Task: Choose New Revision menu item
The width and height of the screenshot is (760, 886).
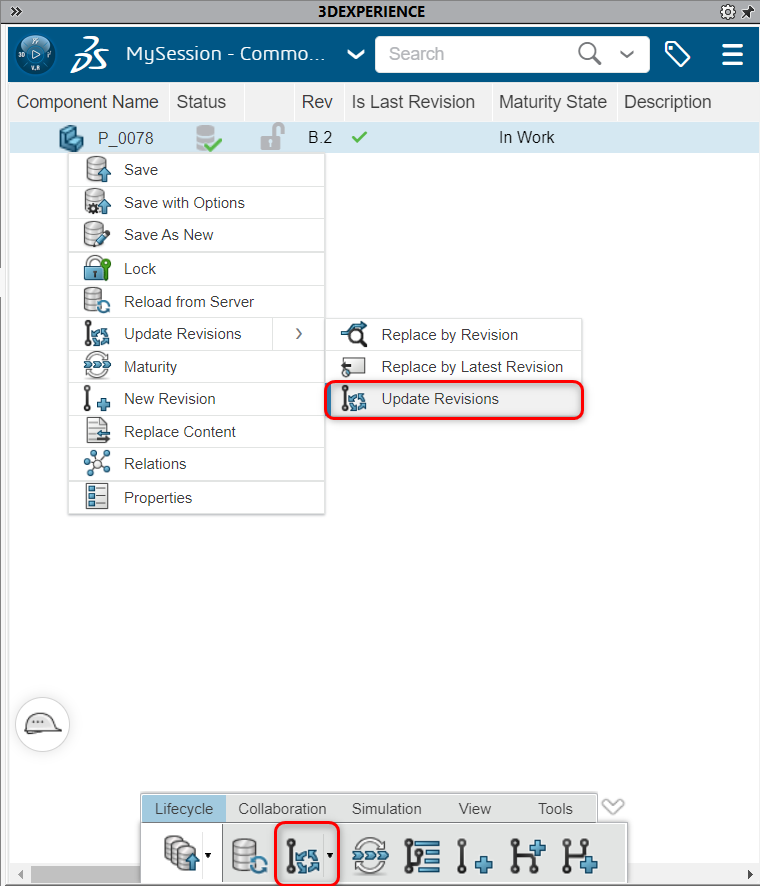Action: point(196,399)
